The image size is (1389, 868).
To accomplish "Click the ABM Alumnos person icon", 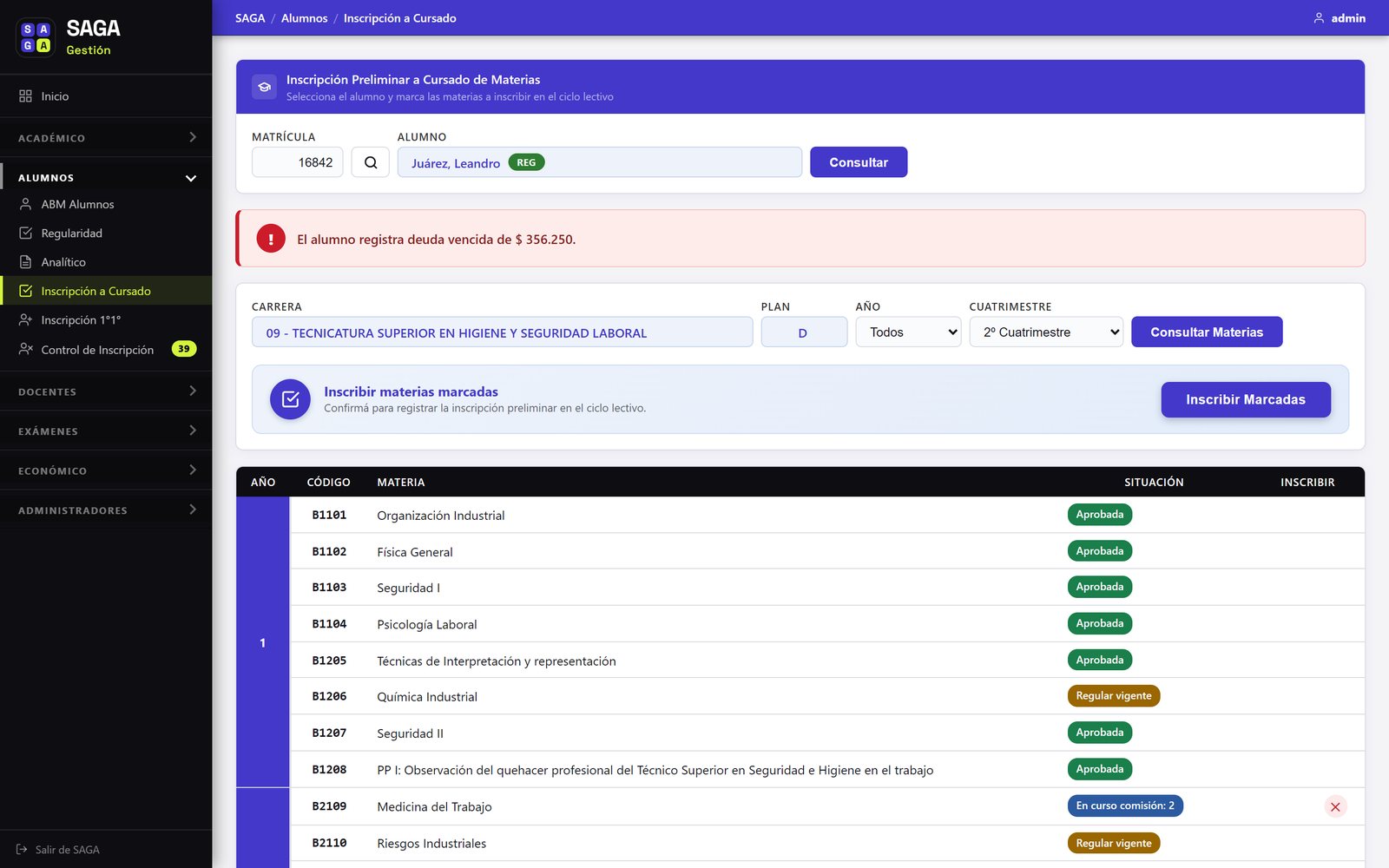I will click(x=26, y=204).
